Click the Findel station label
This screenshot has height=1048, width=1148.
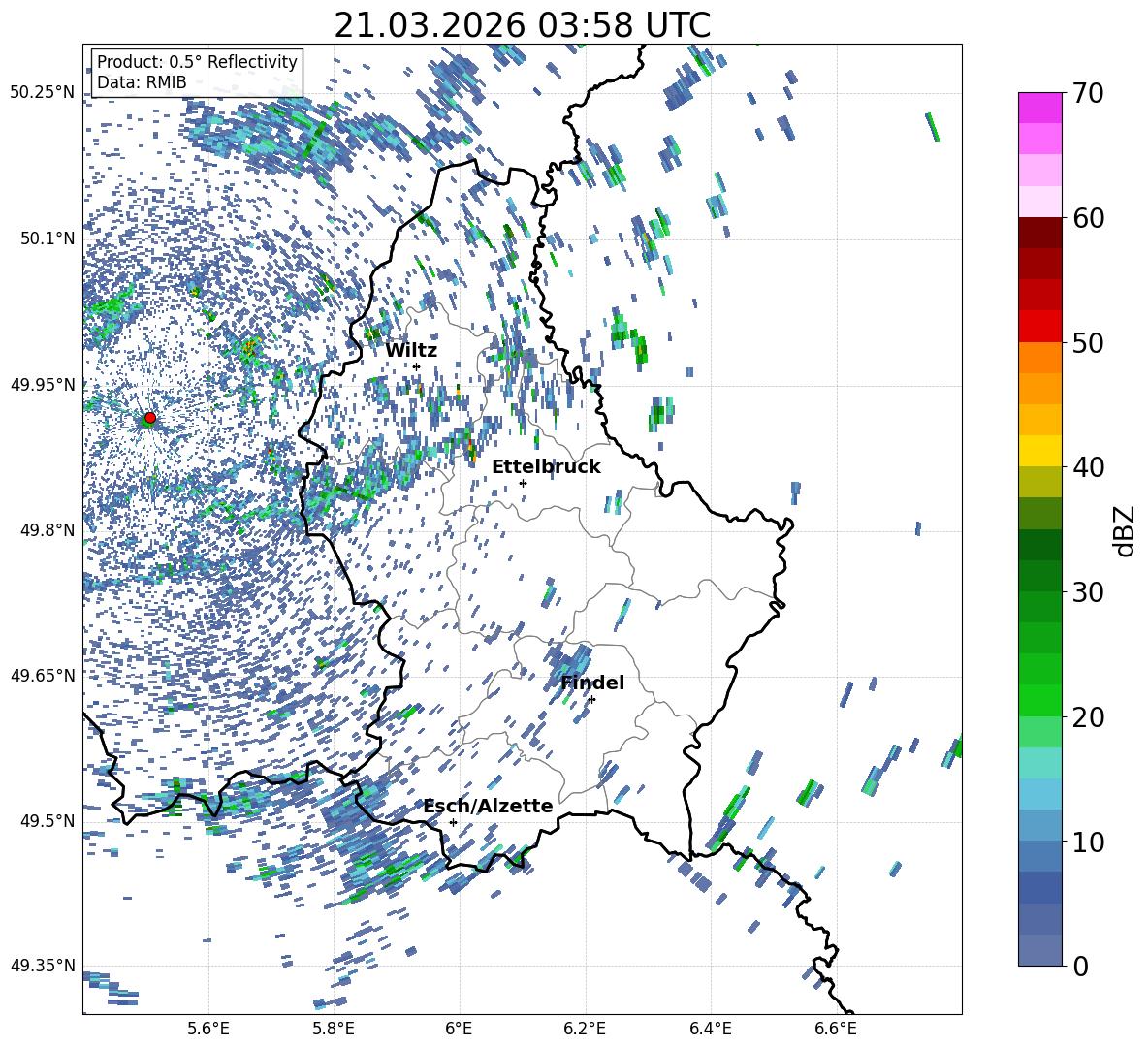(592, 683)
